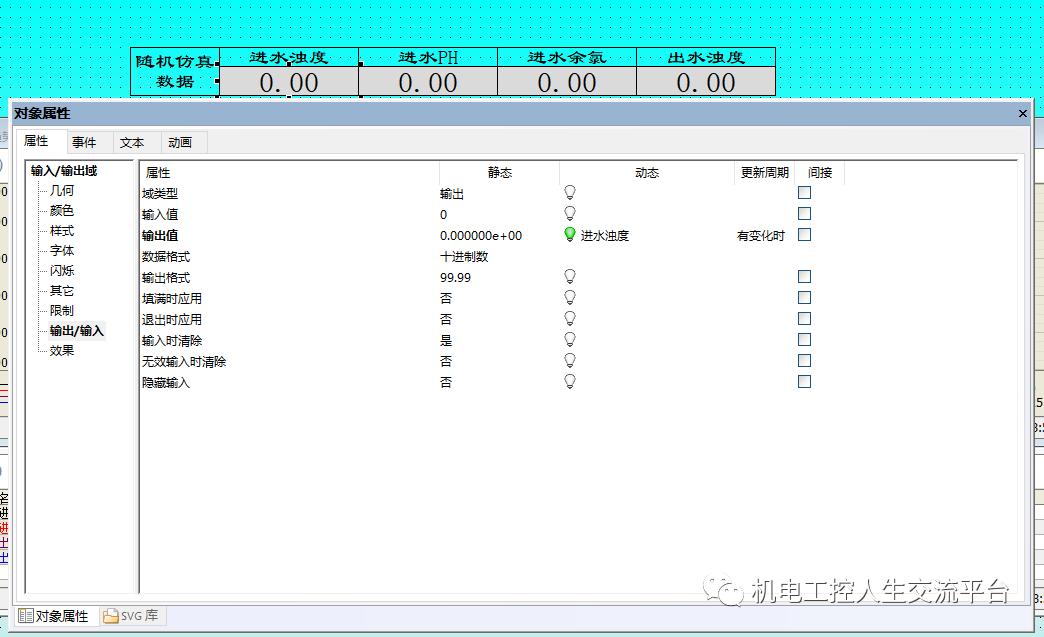Click the 0.00 value field under 进水PH
Screen dimensions: 1044x637
pos(428,82)
